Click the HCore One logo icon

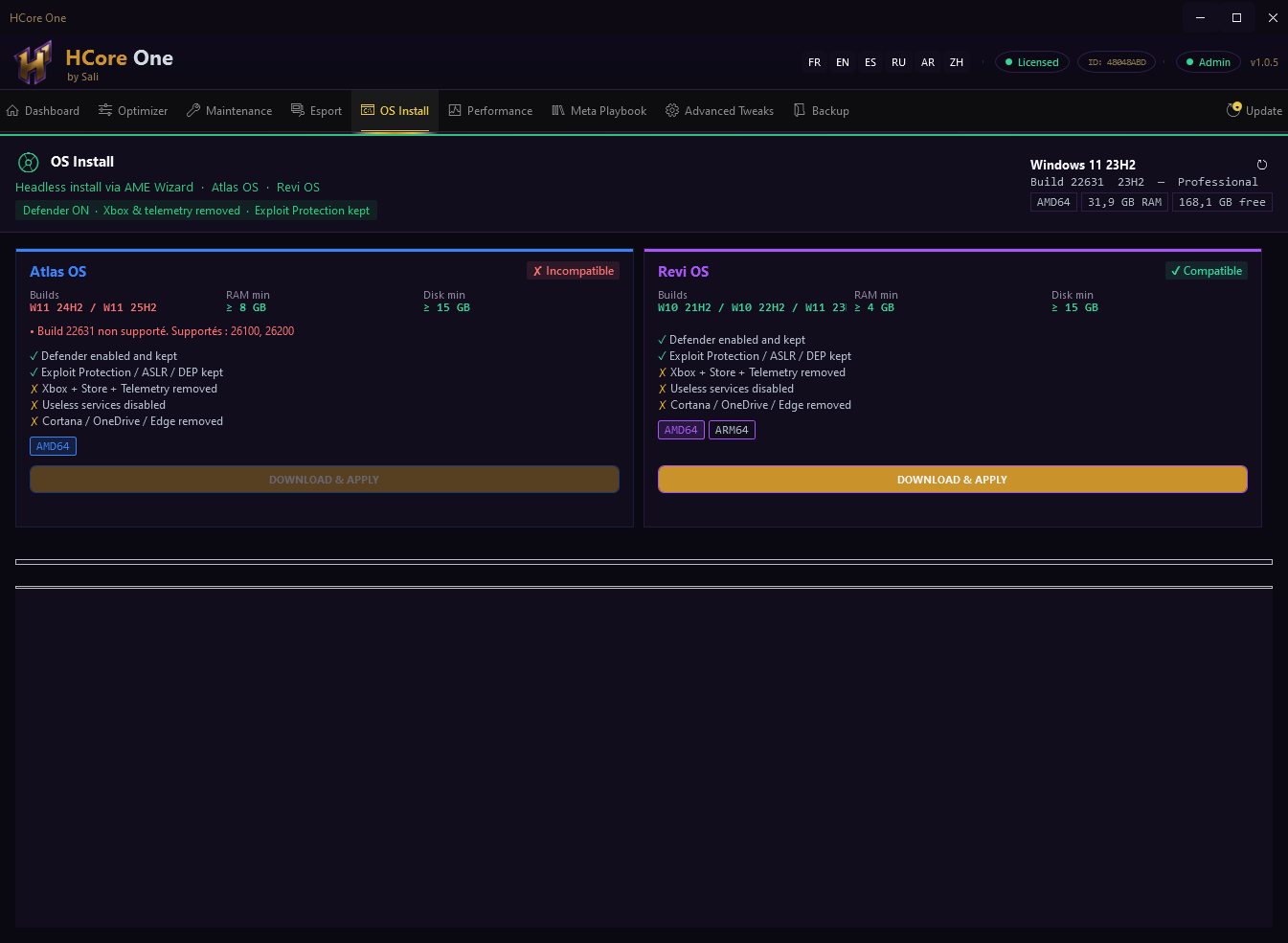click(33, 63)
